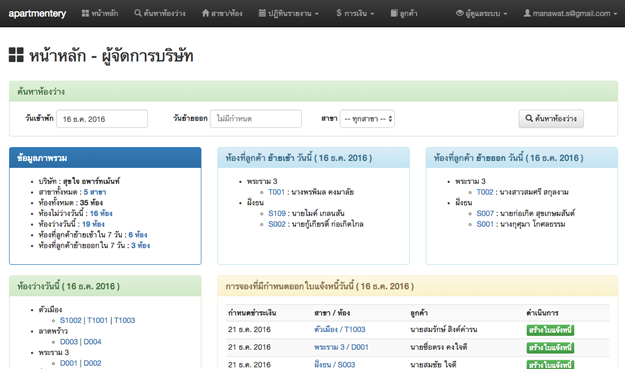This screenshot has width=625, height=369.
Task: Open หน้าหลัก grid icon in navbar
Action: 85,13
